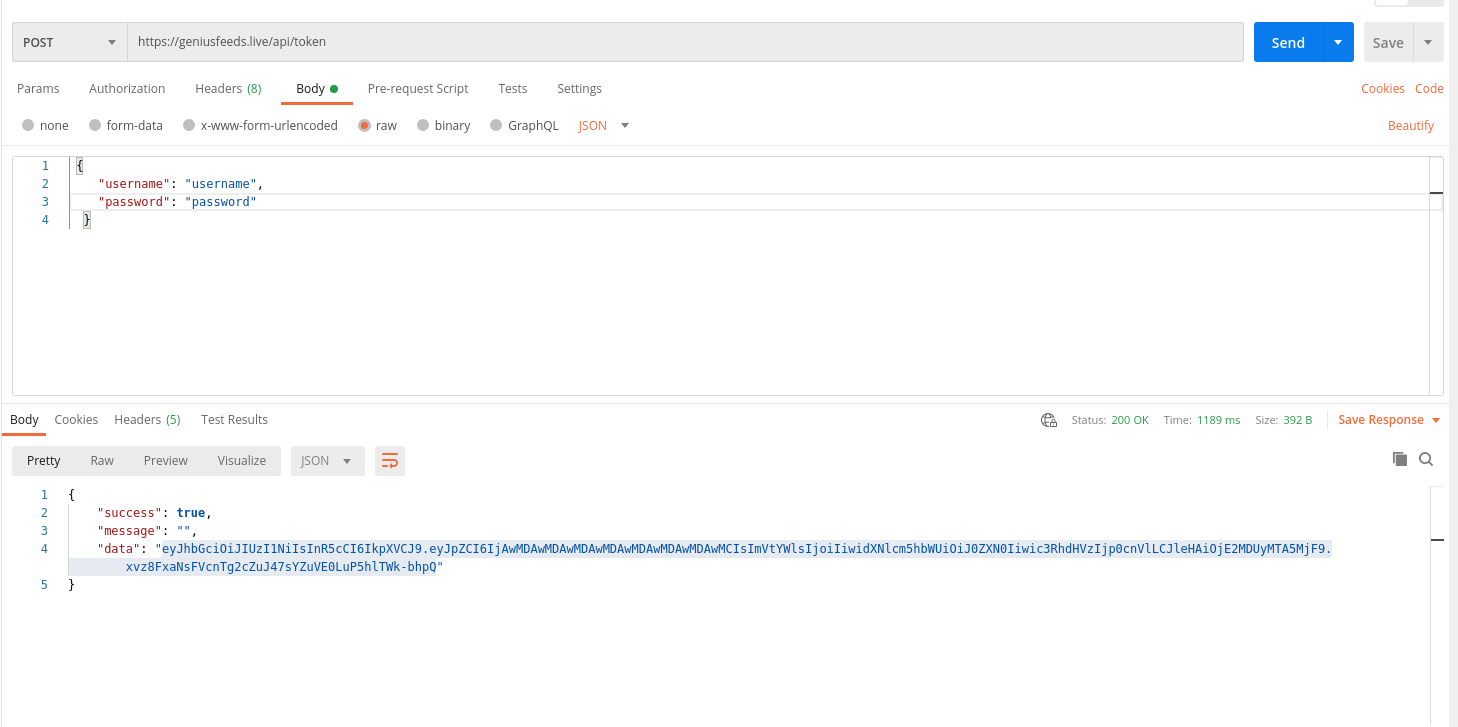
Task: Switch response view to Preview
Action: (x=165, y=461)
